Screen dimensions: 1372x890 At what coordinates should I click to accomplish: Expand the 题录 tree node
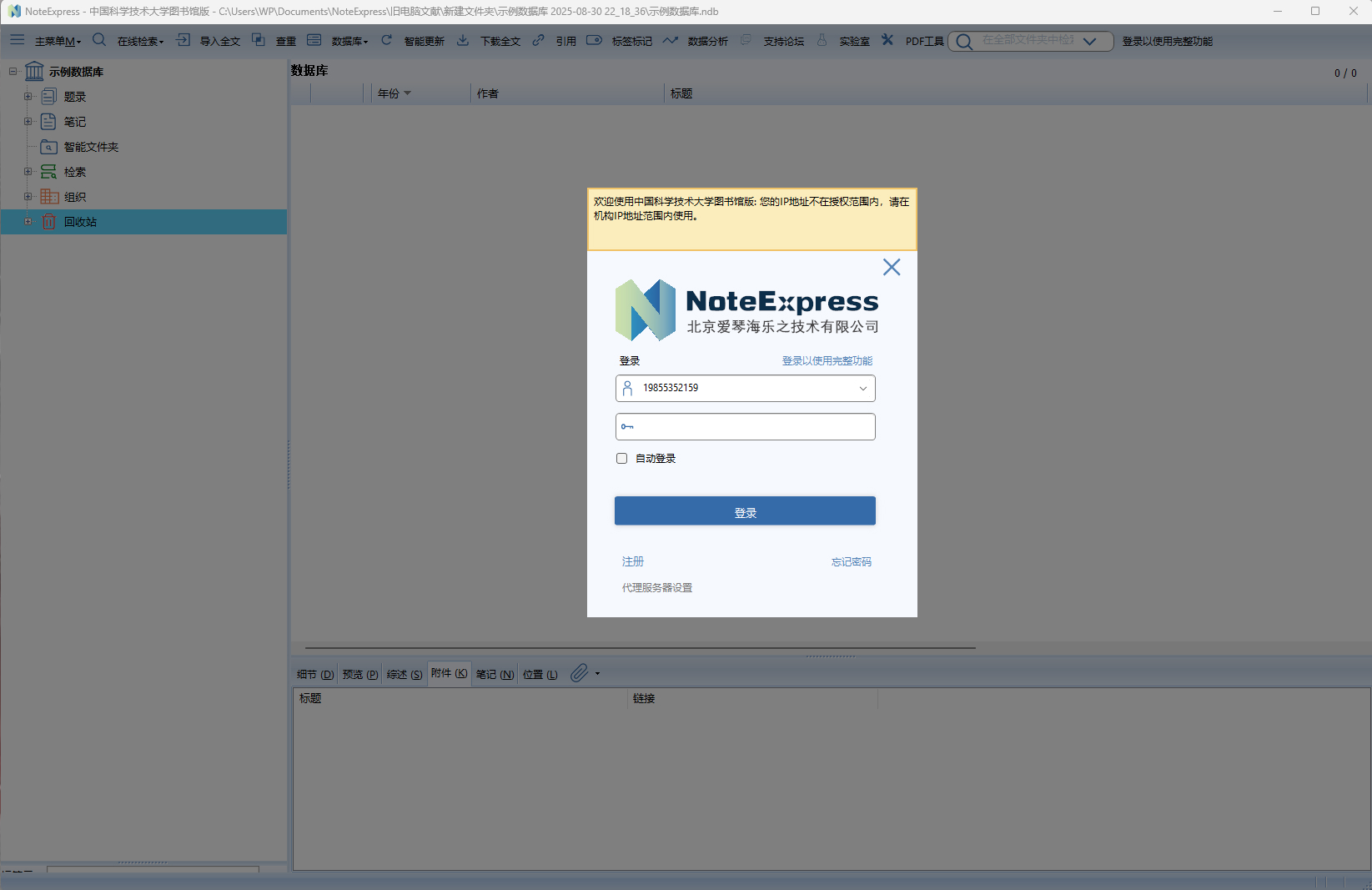pos(28,97)
